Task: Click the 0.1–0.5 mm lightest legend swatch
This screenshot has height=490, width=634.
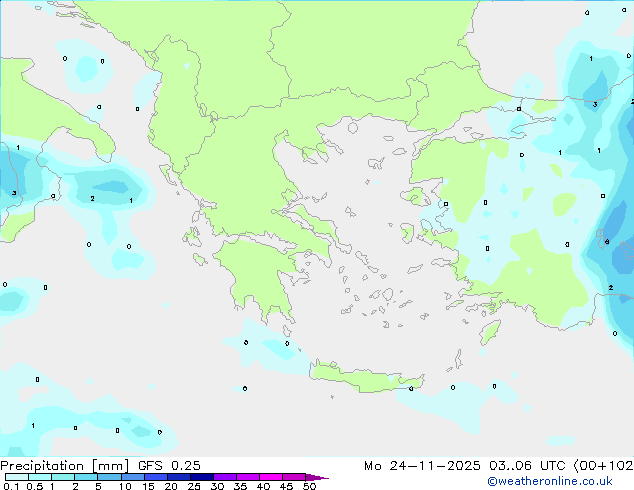Action: (x=17, y=477)
